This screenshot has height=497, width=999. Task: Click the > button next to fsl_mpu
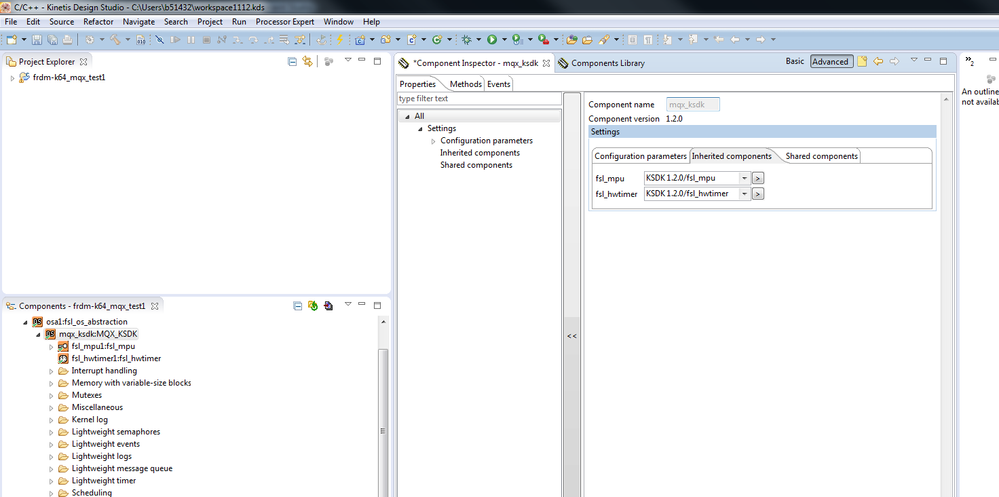pyautogui.click(x=758, y=178)
